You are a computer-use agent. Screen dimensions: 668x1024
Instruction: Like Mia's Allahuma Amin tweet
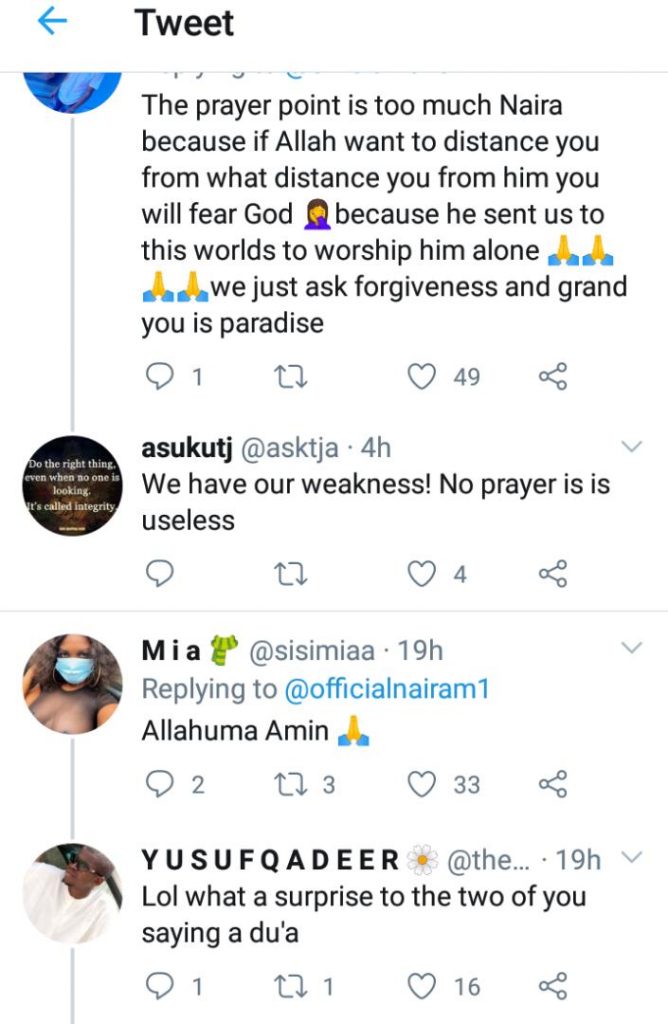point(424,785)
